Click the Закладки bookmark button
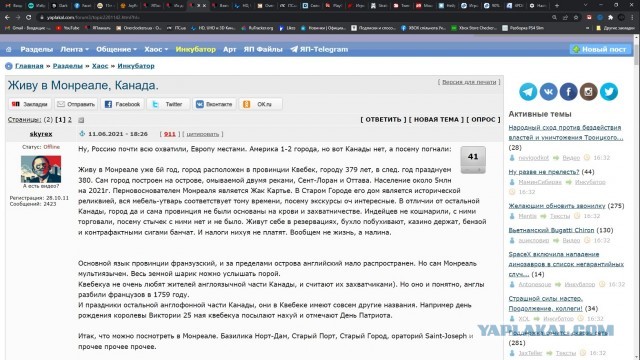640x360 pixels. (x=30, y=104)
